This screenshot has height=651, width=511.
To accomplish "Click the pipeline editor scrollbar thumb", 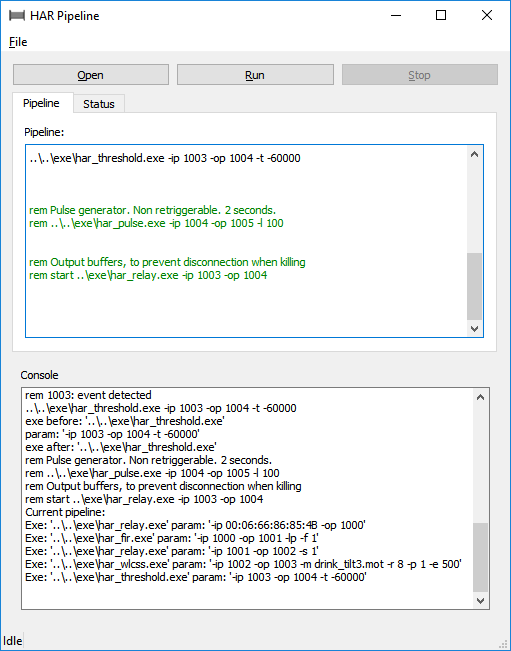I will point(474,286).
